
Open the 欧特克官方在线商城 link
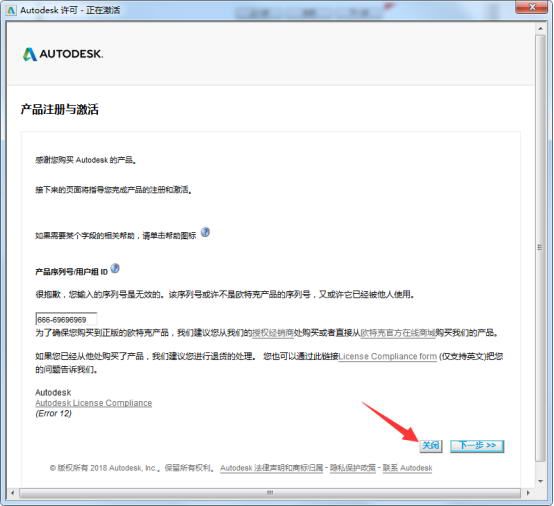(397, 333)
